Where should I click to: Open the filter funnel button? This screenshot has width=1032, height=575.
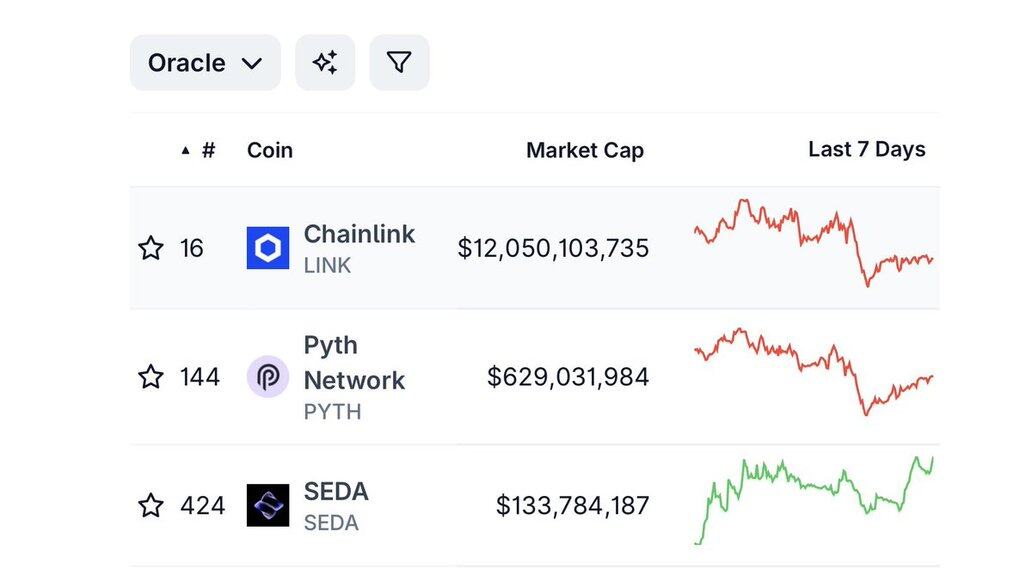[x=399, y=63]
